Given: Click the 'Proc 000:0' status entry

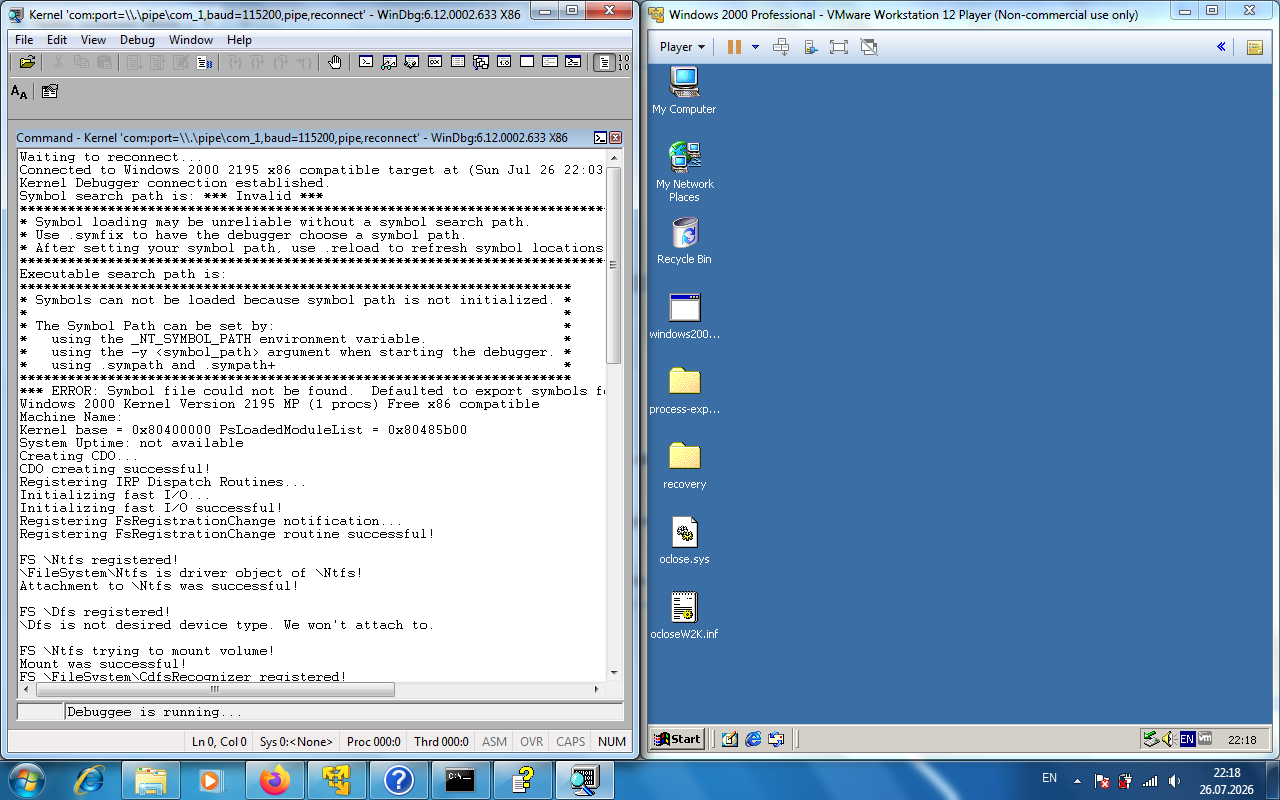Looking at the screenshot, I should 373,741.
